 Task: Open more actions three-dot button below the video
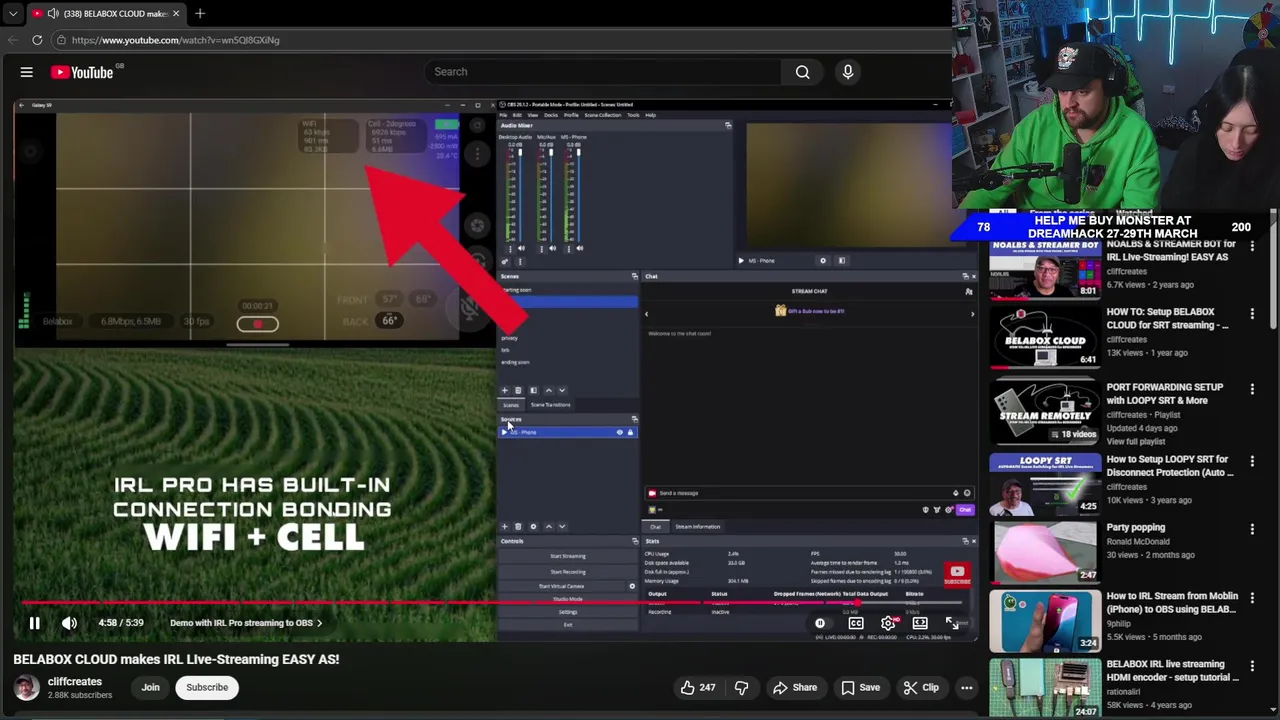point(967,688)
